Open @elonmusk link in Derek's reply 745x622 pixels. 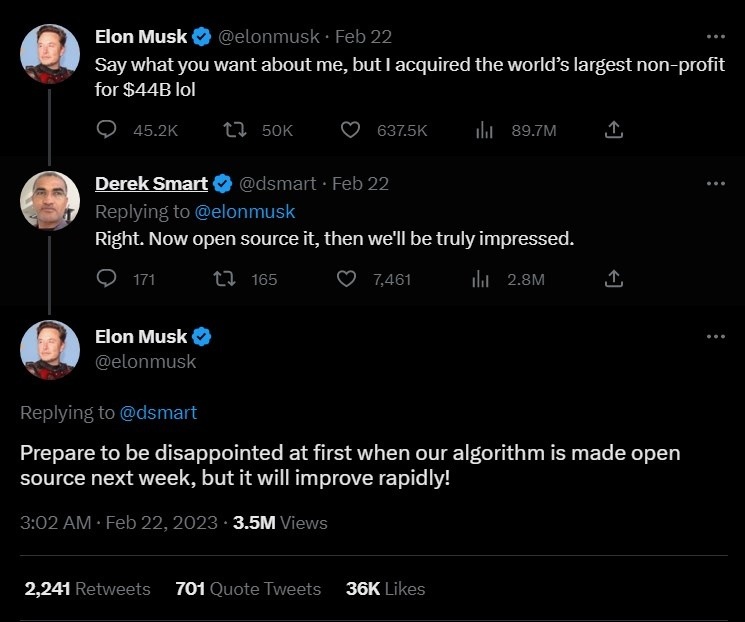[x=245, y=211]
